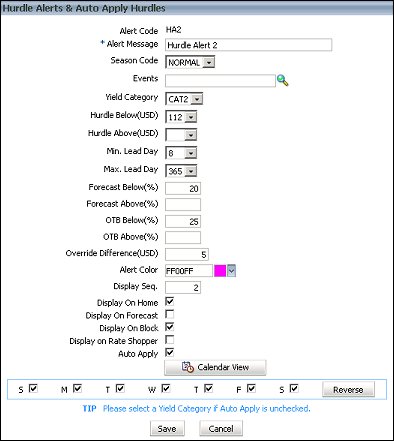This screenshot has height=441, width=394.
Task: Click the Save button
Action: coord(167,428)
